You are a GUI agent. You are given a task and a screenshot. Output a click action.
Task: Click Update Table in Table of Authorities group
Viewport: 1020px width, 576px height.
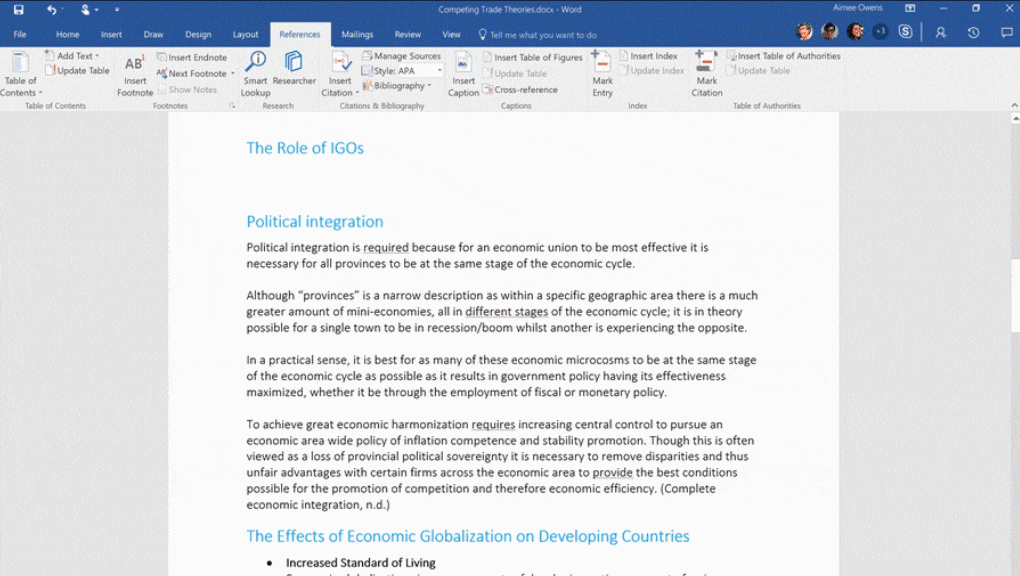click(x=758, y=70)
